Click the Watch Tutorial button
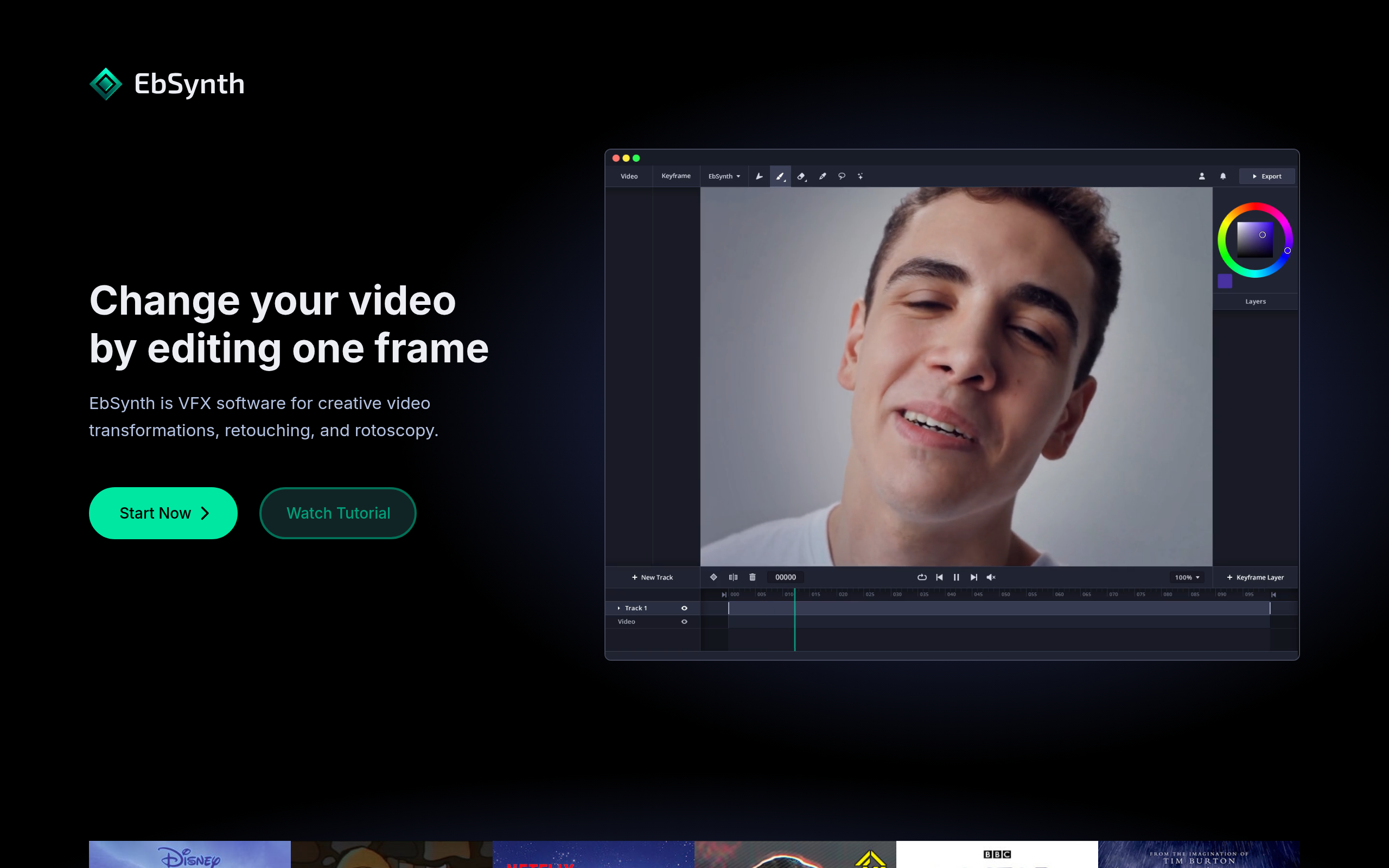This screenshot has height=868, width=1389. [x=337, y=513]
